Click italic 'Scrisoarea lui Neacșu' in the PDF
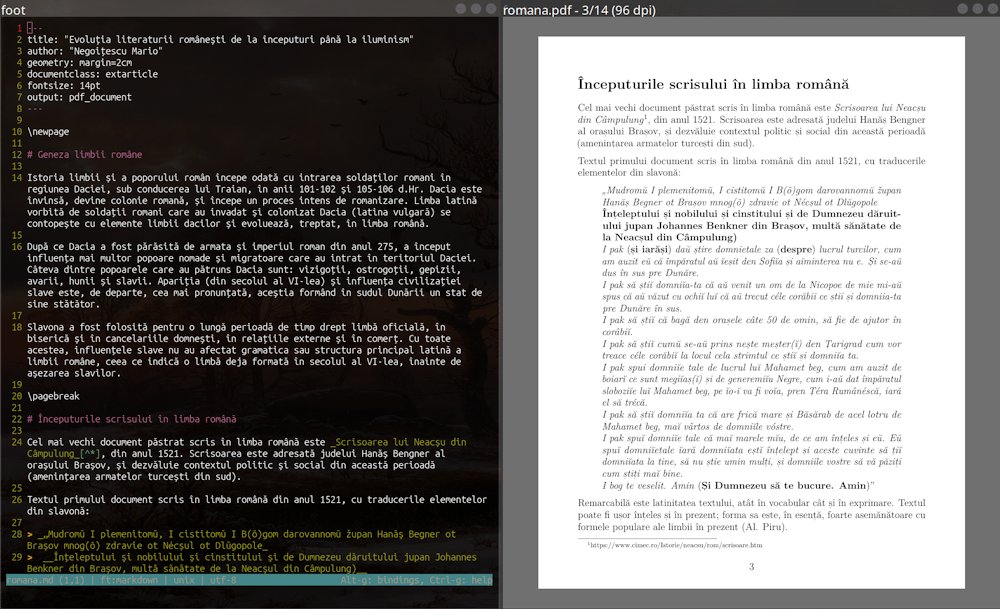1000x609 pixels. [x=880, y=108]
